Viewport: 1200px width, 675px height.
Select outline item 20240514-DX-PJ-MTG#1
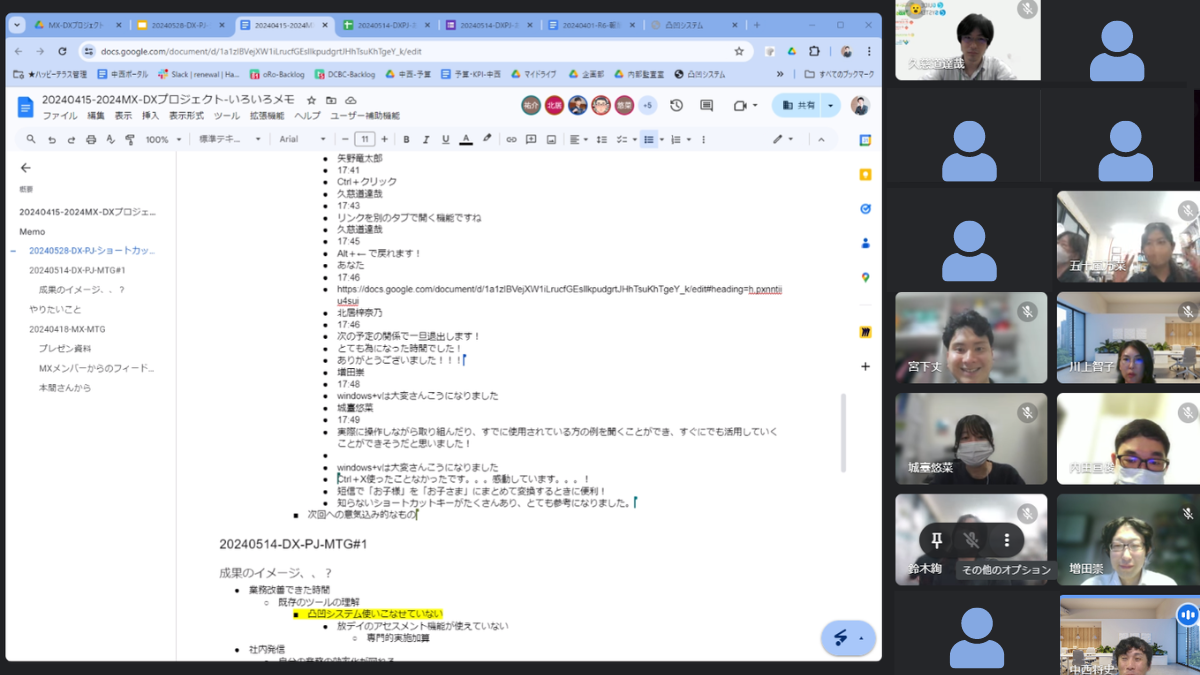tap(77, 270)
